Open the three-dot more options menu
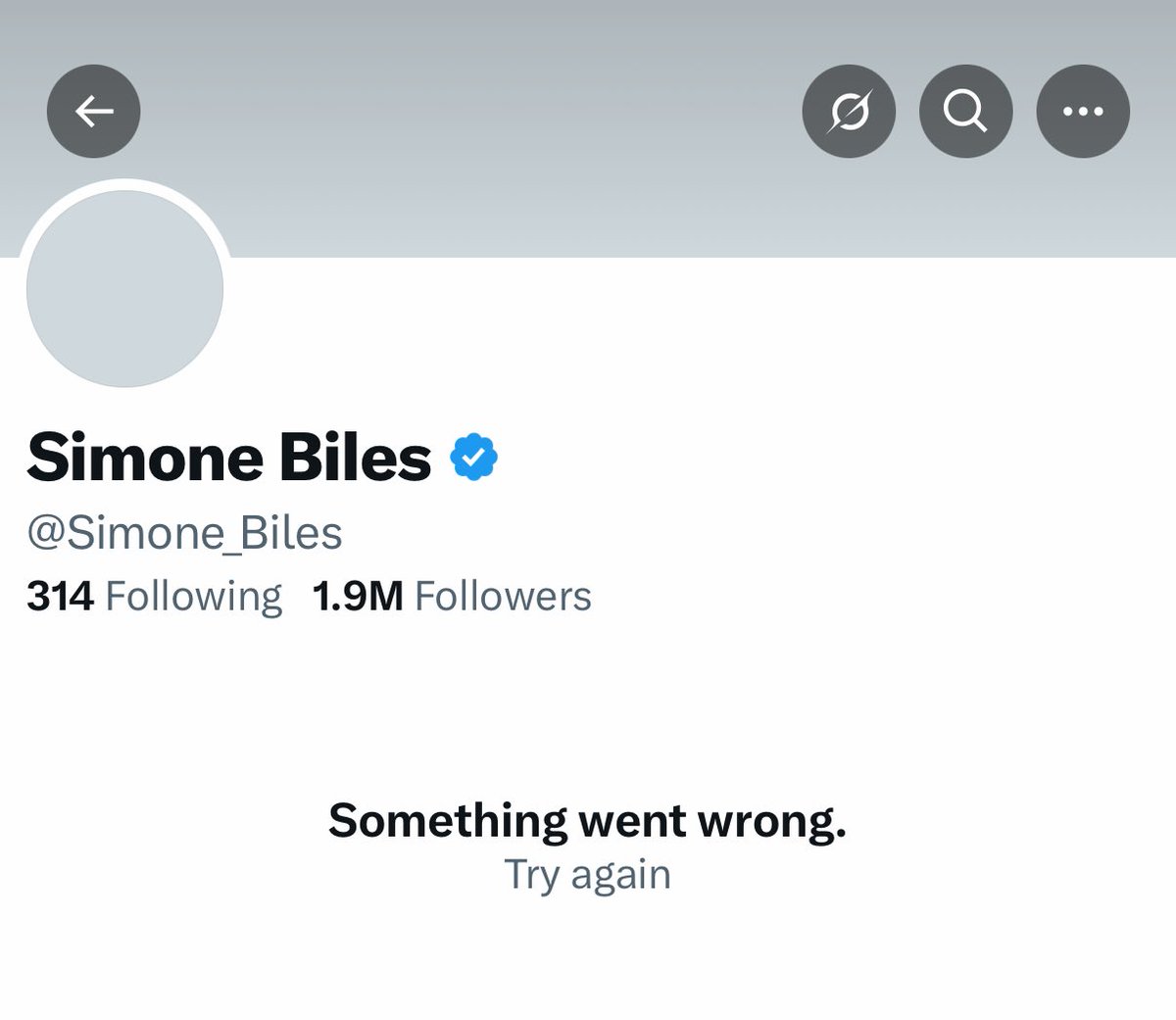Screen dimensions: 1176x1020 pos(1083,112)
